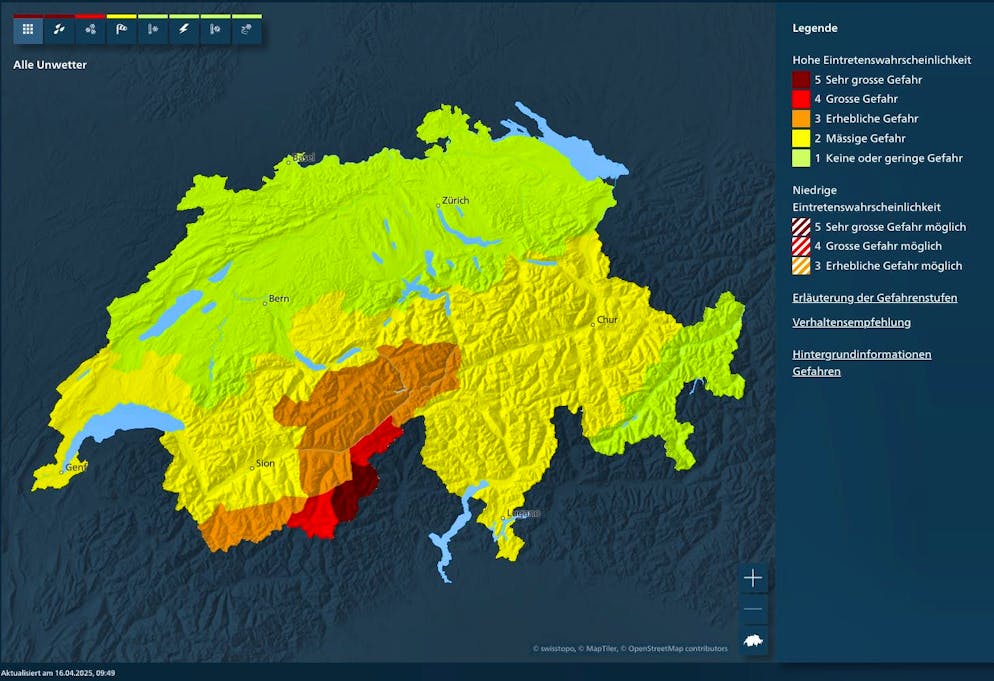Select the Alle Unwetter grid icon

coord(27,29)
